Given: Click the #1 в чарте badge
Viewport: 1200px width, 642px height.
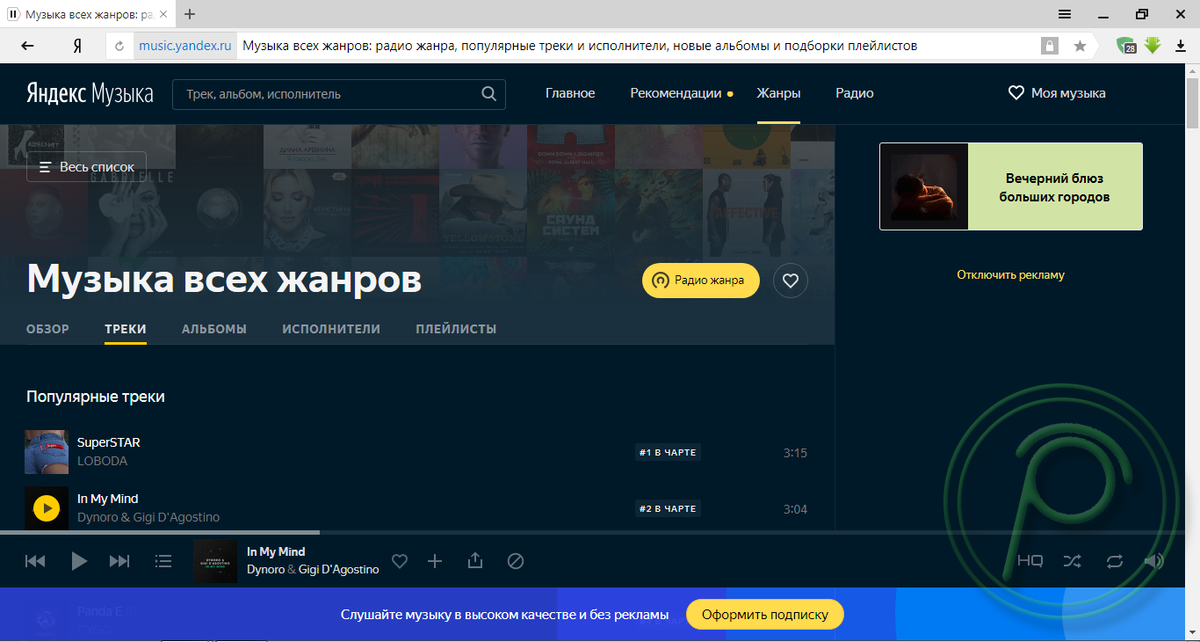Looking at the screenshot, I should coord(668,453).
